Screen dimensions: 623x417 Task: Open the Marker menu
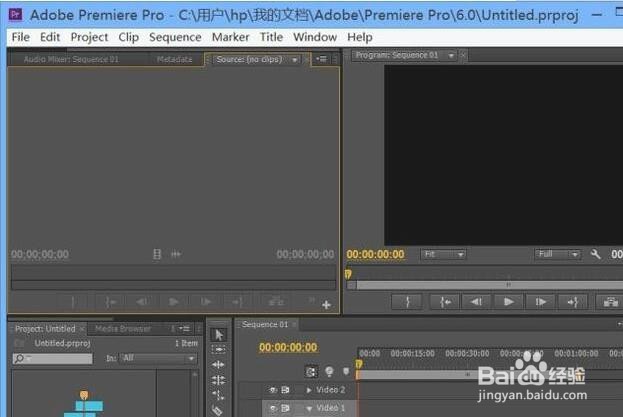[x=230, y=37]
